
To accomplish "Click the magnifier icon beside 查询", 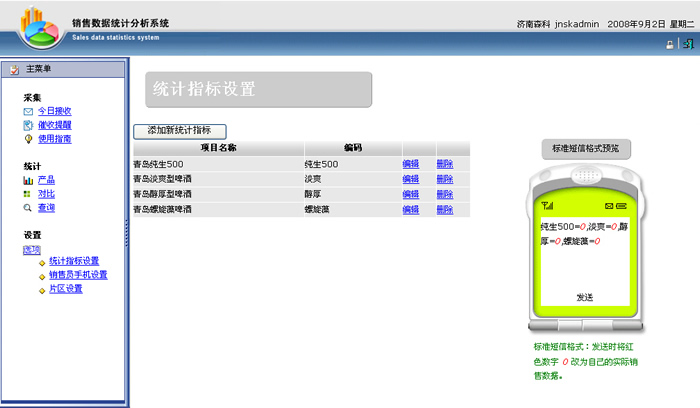I will point(28,208).
